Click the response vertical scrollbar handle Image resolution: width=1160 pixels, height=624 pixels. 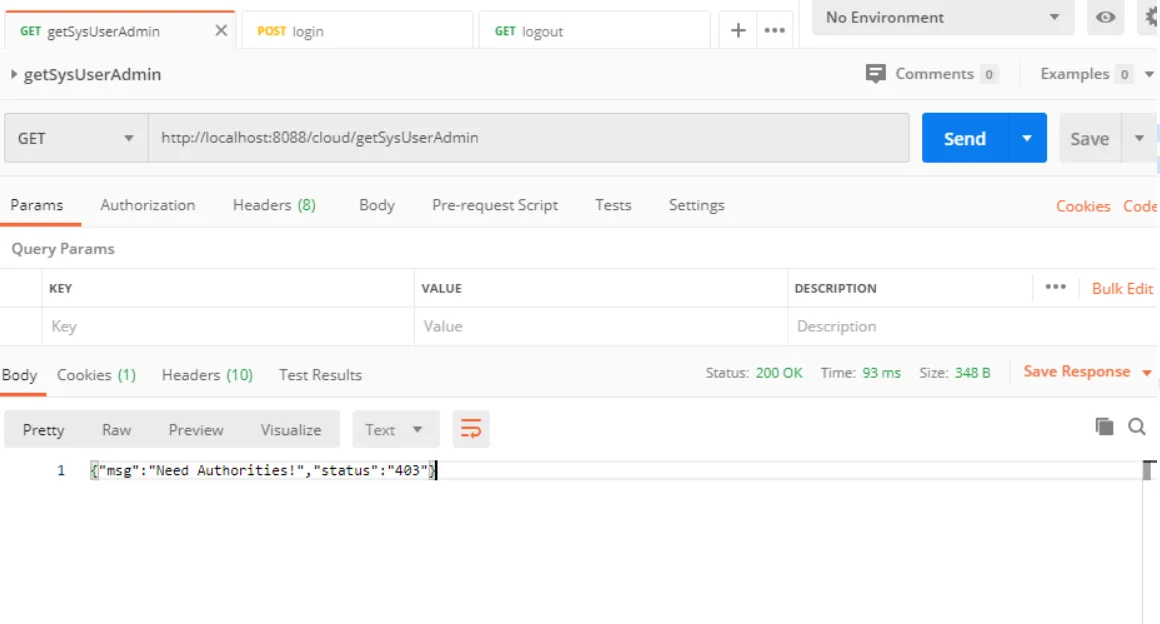point(1148,470)
